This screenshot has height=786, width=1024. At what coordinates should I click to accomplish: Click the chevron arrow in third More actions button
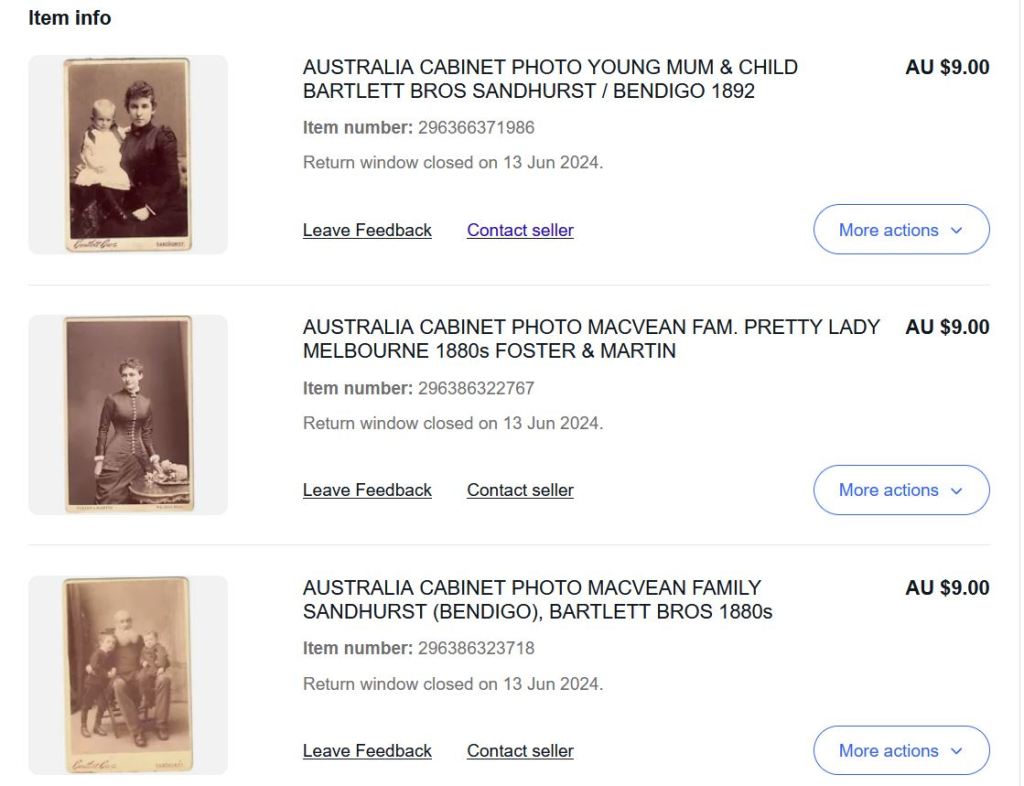click(x=956, y=752)
